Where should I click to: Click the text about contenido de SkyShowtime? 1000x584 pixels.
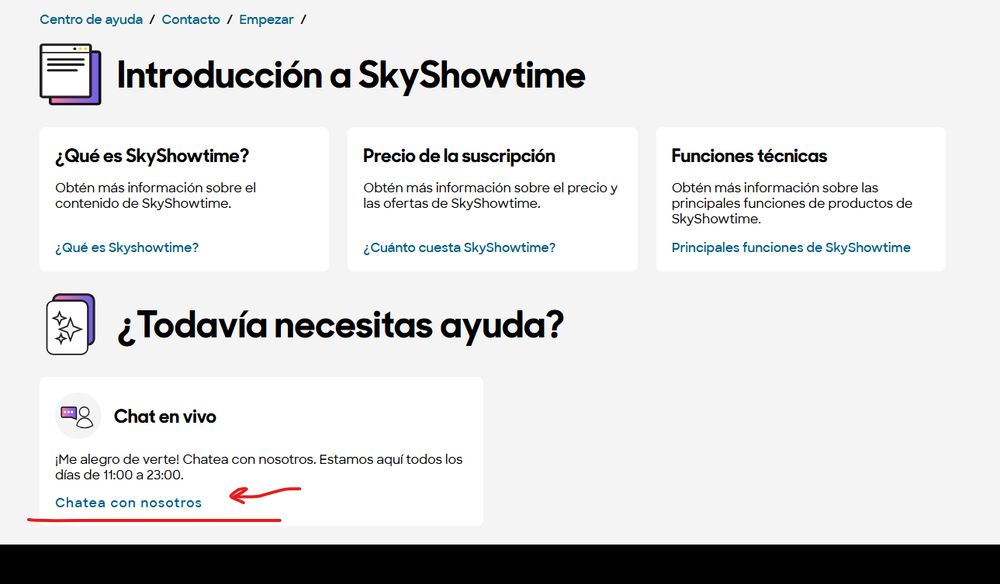point(156,196)
